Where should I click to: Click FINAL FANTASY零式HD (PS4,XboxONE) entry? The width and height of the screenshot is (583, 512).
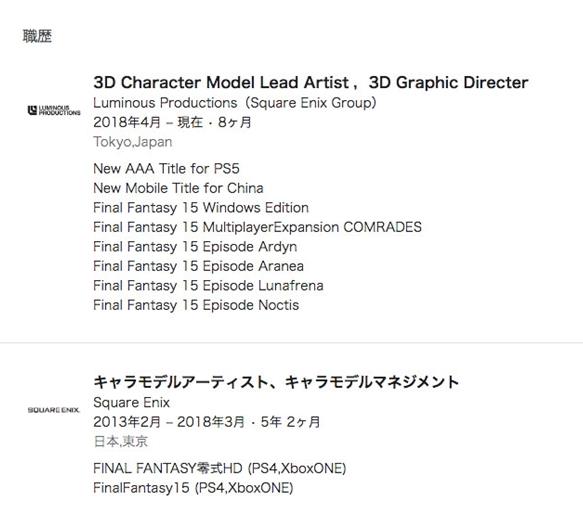pos(219,468)
